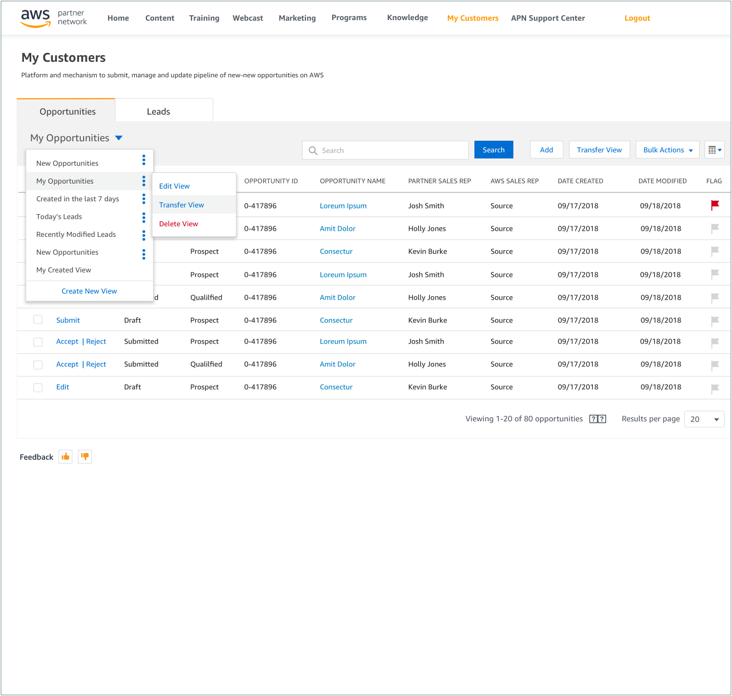This screenshot has width=732, height=696.
Task: Click Edit link in the last row
Action: point(63,387)
